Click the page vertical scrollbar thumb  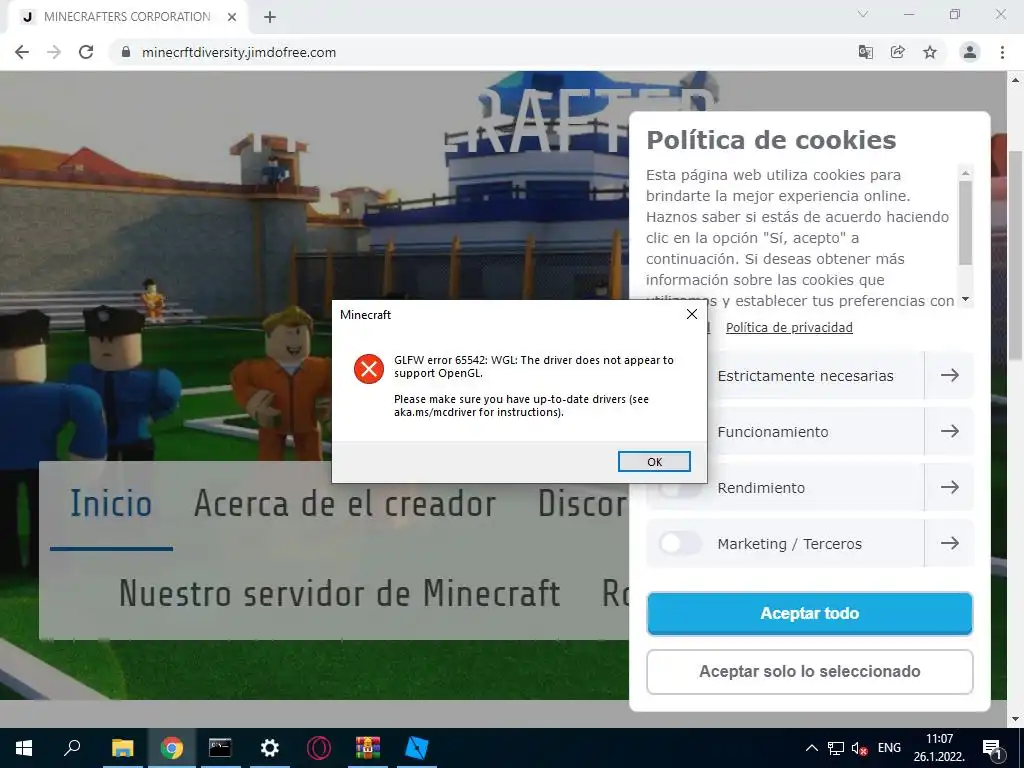pos(1016,255)
